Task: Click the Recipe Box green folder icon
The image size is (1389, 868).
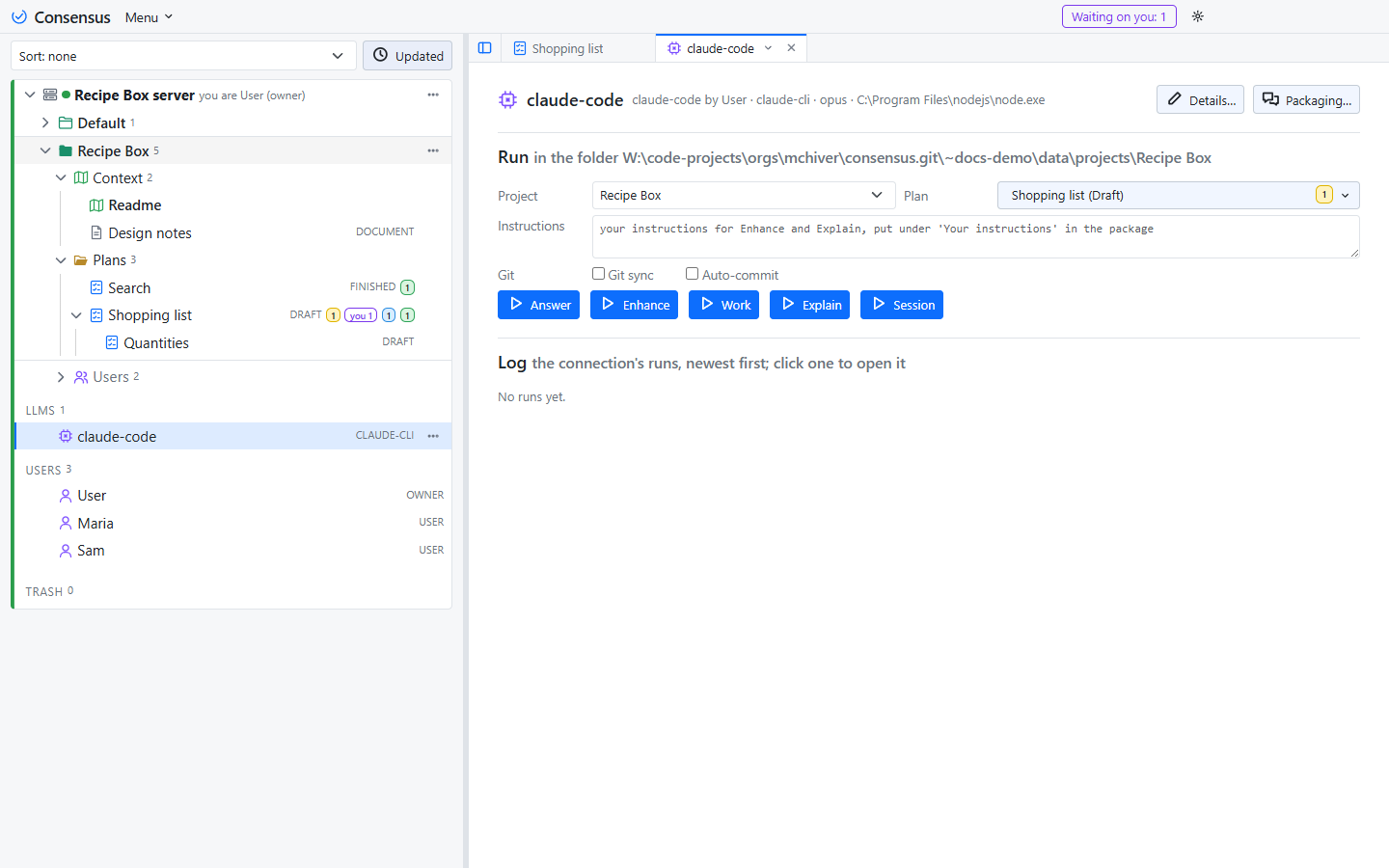Action: coord(66,150)
